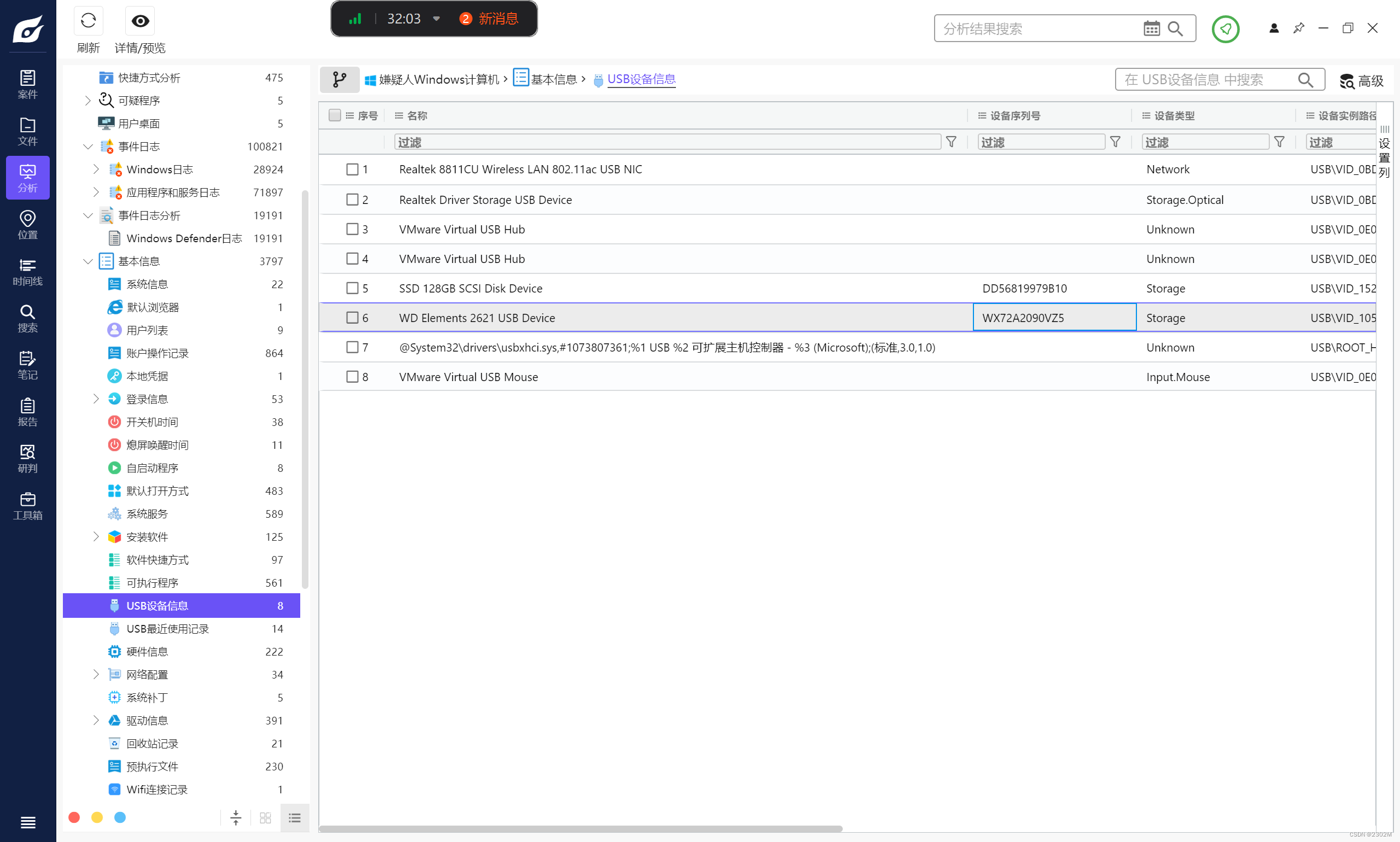This screenshot has width=1400, height=842.
Task: Click the 高级 advanced search button
Action: (1361, 80)
